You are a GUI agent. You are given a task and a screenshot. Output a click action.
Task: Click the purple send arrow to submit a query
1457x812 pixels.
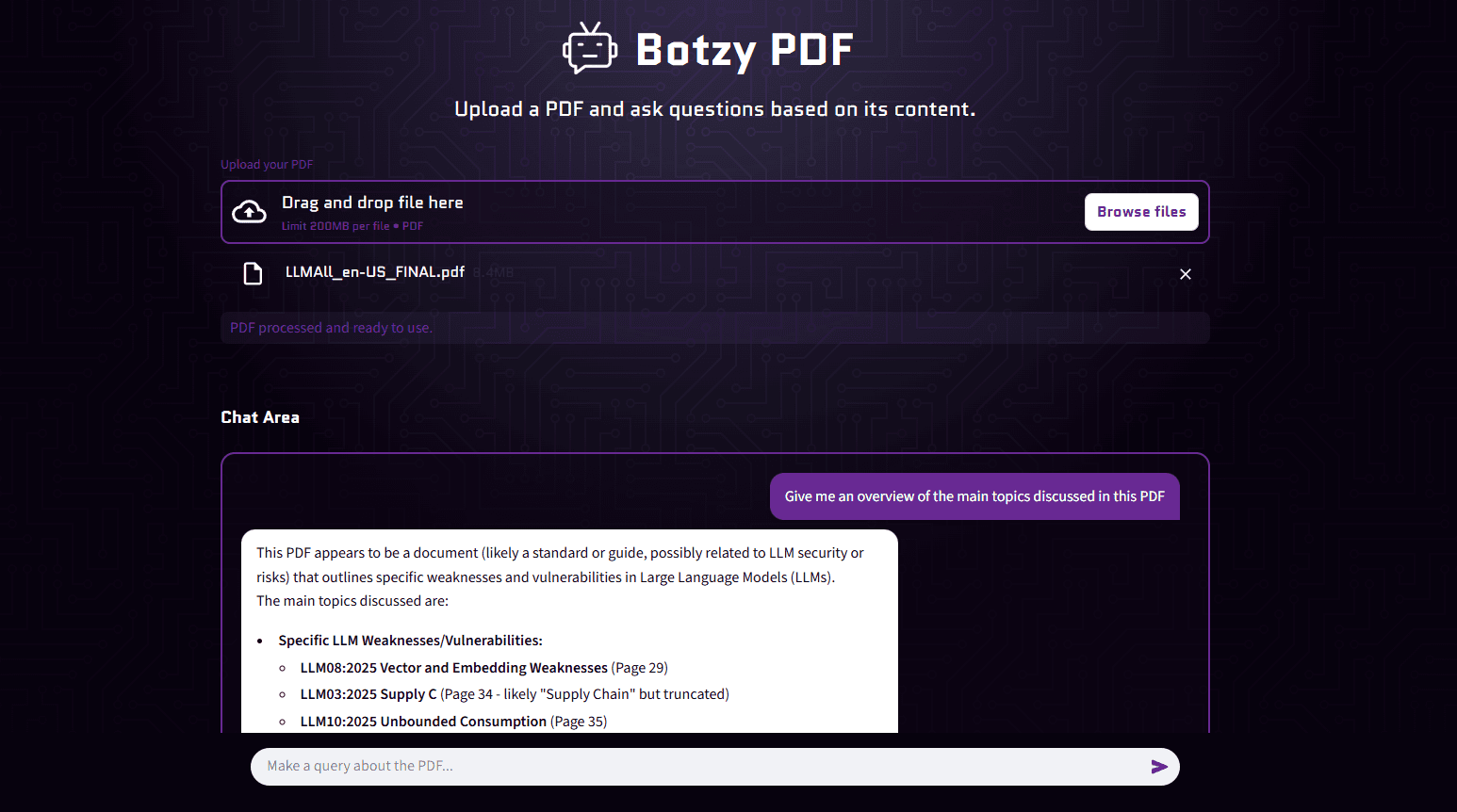(x=1159, y=766)
